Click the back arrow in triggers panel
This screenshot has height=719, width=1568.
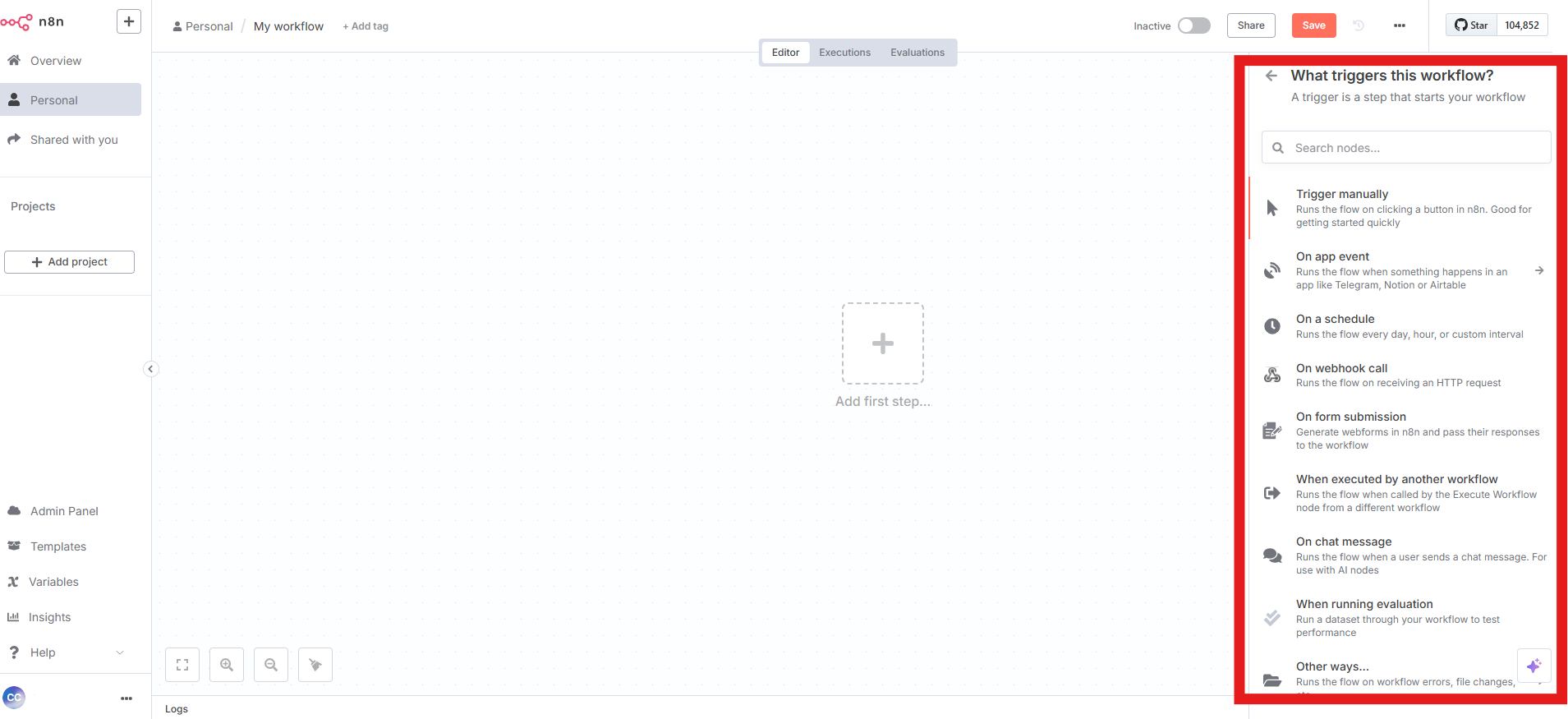click(1271, 76)
